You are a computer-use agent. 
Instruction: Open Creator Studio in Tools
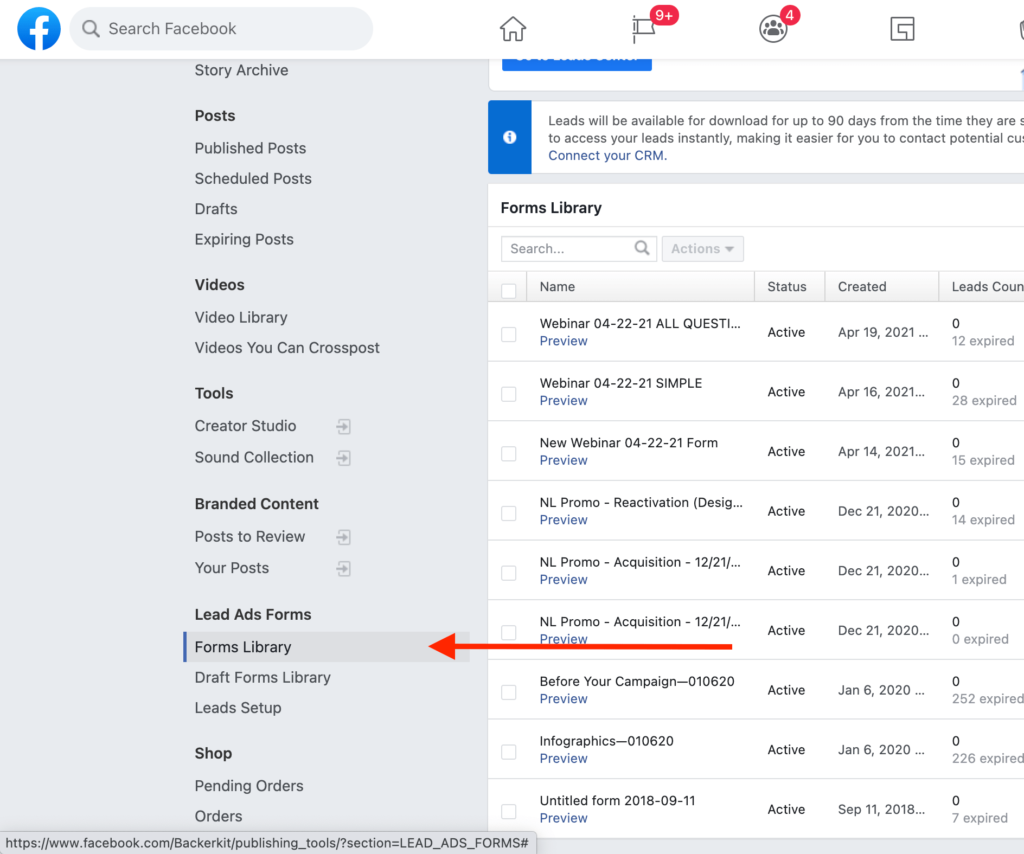point(246,426)
